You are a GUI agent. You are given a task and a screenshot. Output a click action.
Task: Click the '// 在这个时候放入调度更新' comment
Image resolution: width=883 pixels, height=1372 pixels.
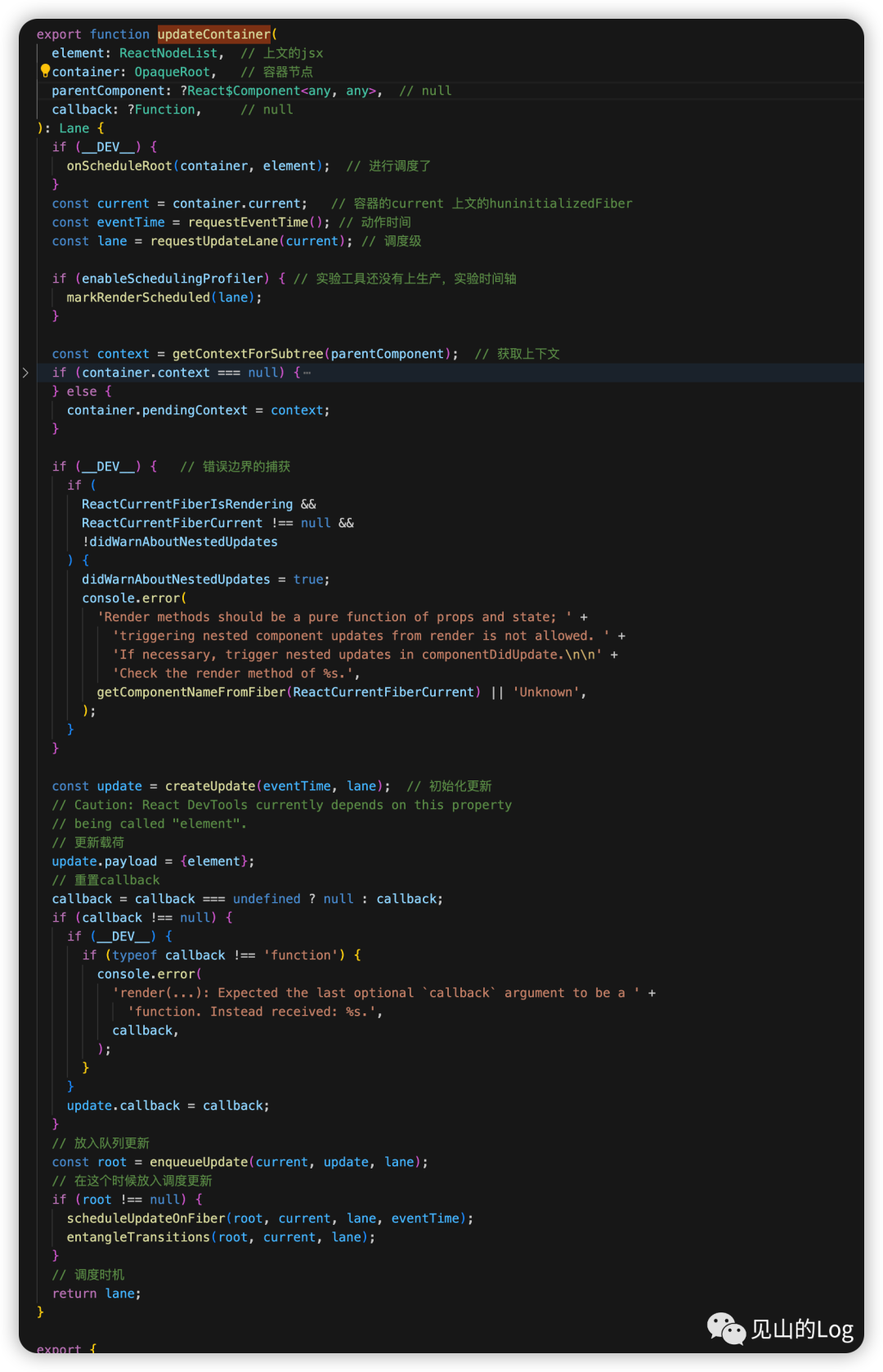tap(132, 1181)
